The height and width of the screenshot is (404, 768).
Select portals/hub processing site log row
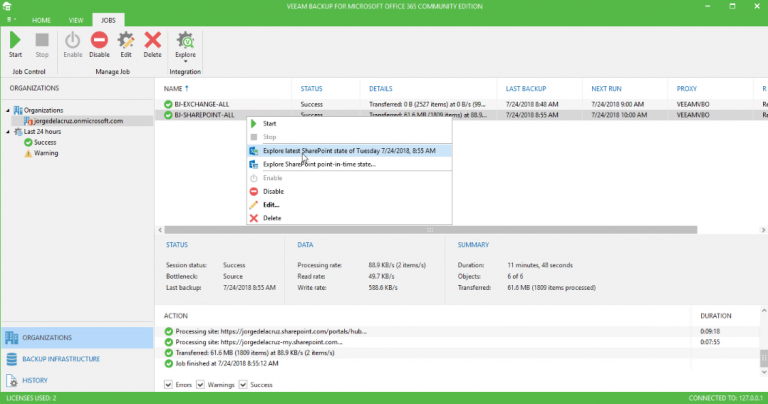pyautogui.click(x=457, y=332)
